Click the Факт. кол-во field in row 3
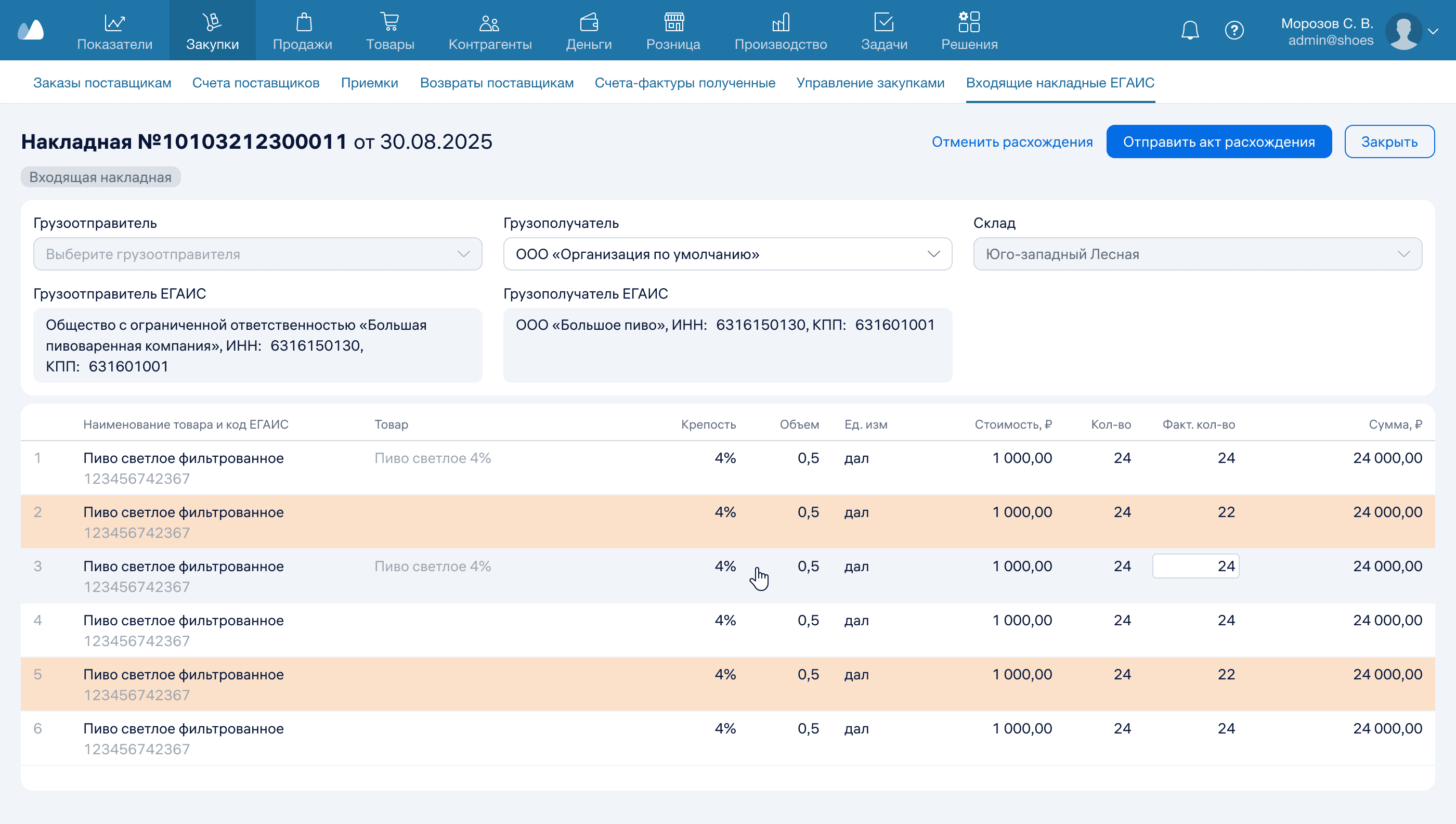Viewport: 1456px width, 824px height. pyautogui.click(x=1195, y=566)
